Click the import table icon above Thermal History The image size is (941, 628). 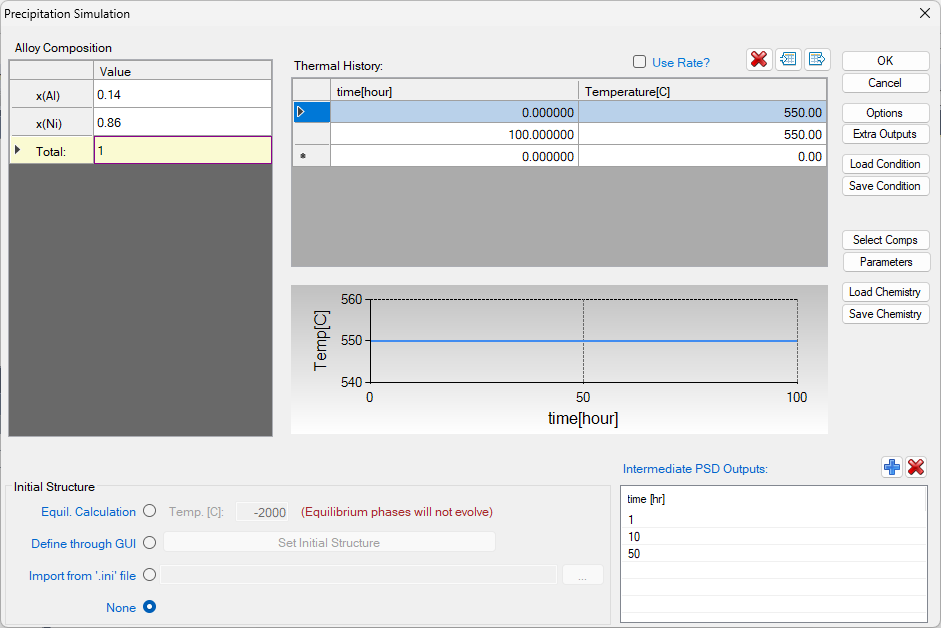click(788, 59)
